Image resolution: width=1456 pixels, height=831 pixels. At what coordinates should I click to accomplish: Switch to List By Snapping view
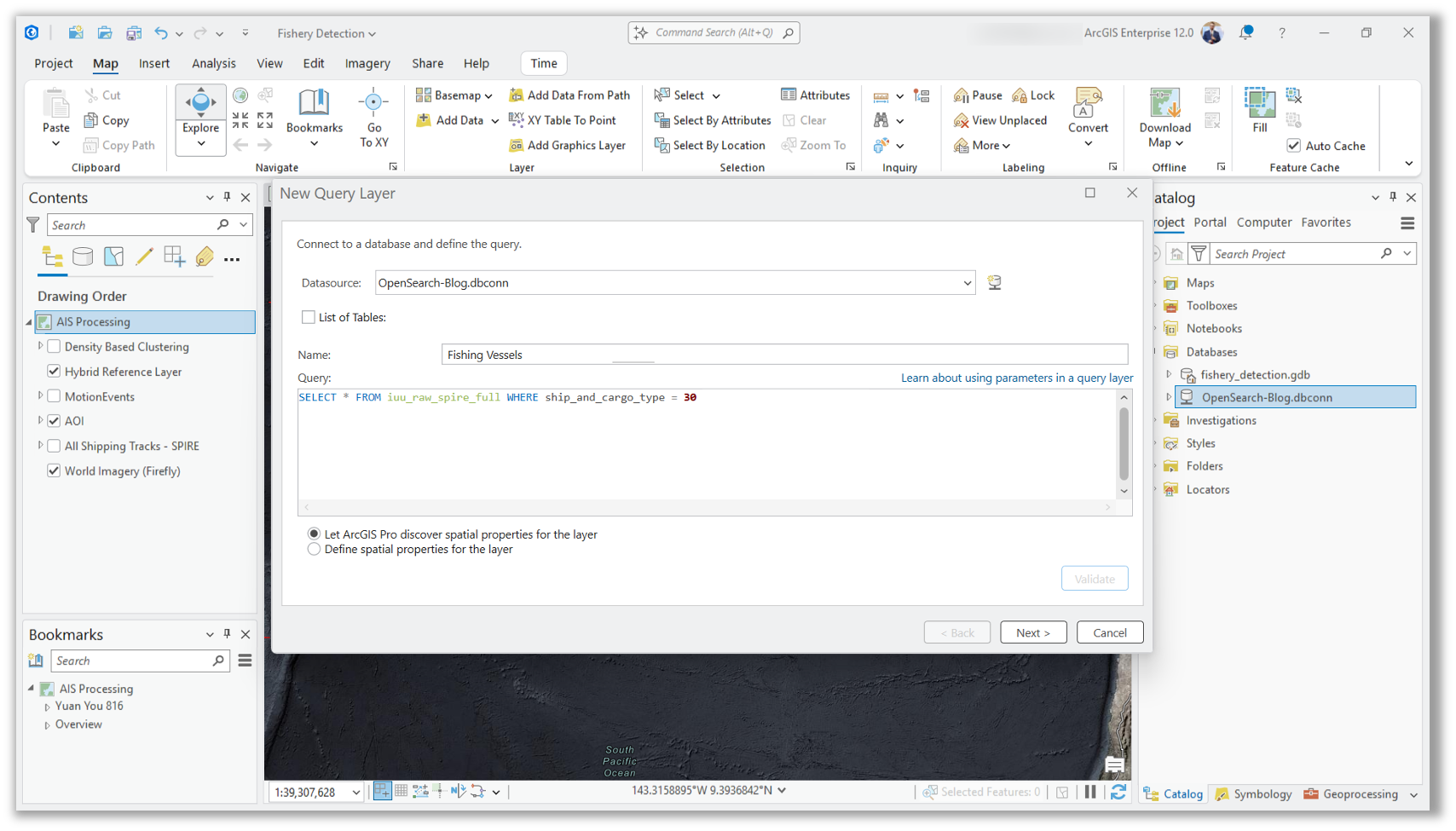[174, 257]
